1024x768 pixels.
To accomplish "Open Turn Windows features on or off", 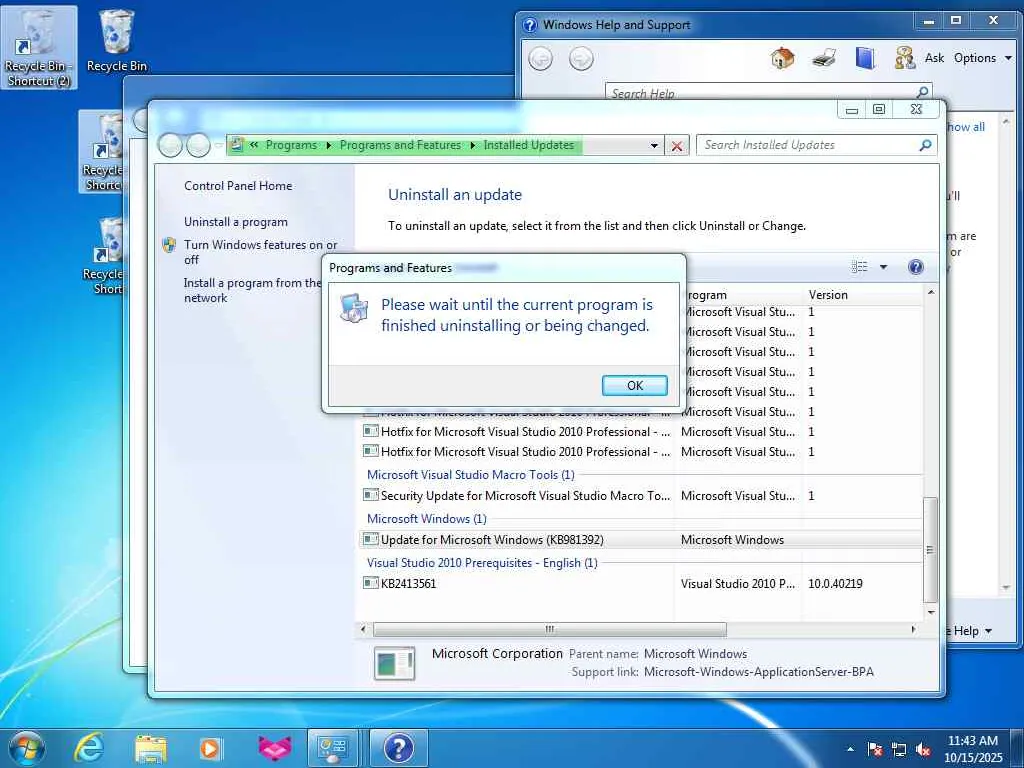I will pos(260,251).
